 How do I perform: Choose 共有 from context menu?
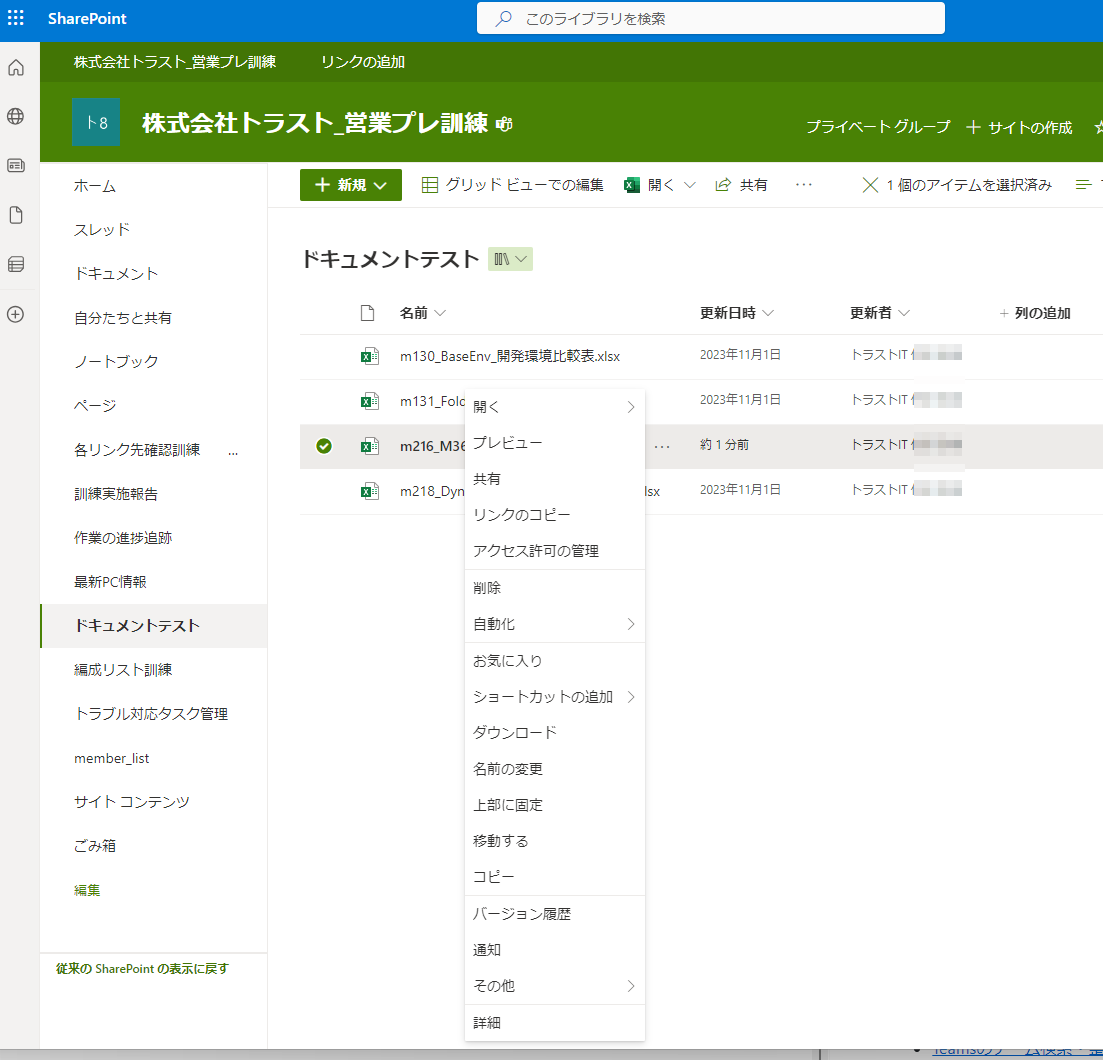tap(554, 479)
